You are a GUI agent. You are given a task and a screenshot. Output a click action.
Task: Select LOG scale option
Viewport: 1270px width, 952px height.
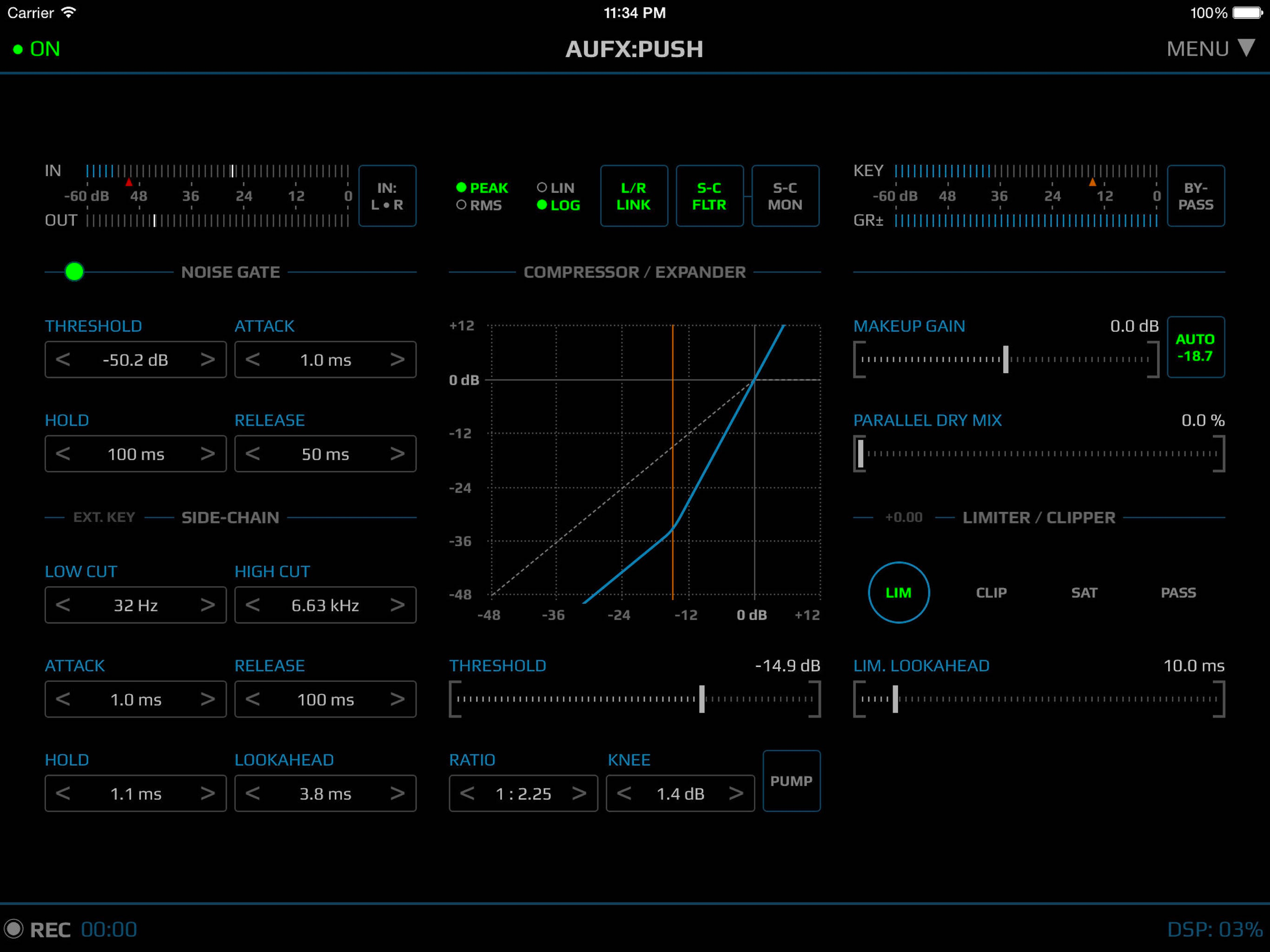click(558, 205)
